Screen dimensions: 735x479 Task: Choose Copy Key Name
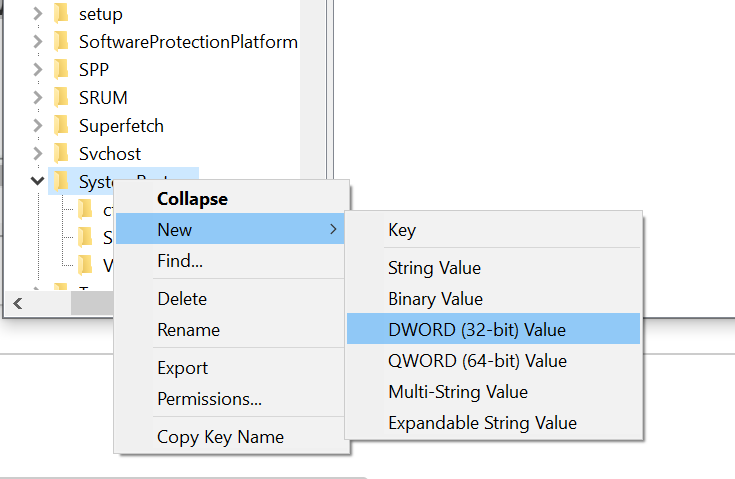click(x=220, y=437)
